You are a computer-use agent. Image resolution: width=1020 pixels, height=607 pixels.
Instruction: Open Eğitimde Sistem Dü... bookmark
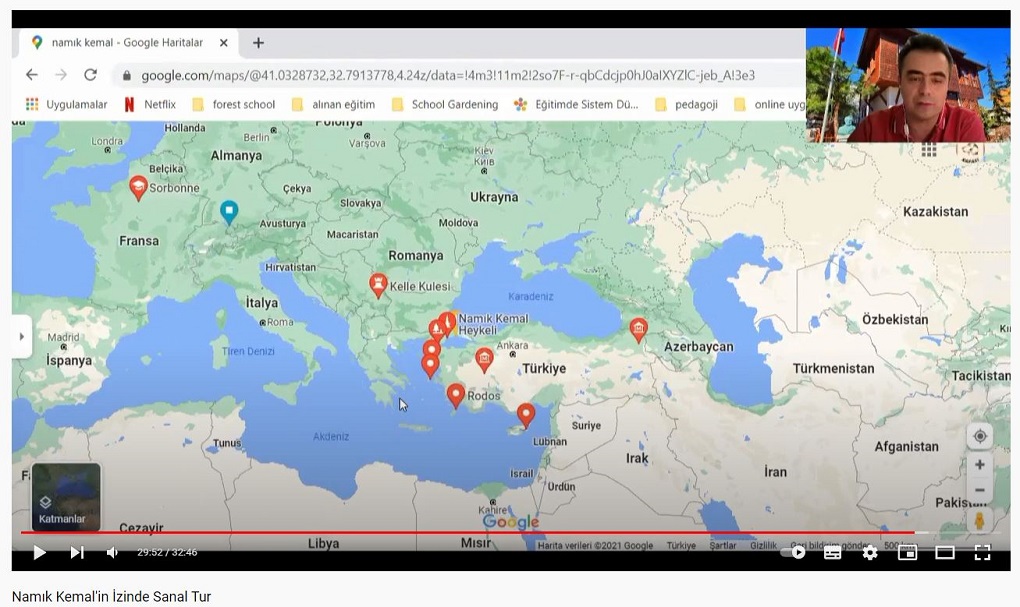pyautogui.click(x=576, y=104)
